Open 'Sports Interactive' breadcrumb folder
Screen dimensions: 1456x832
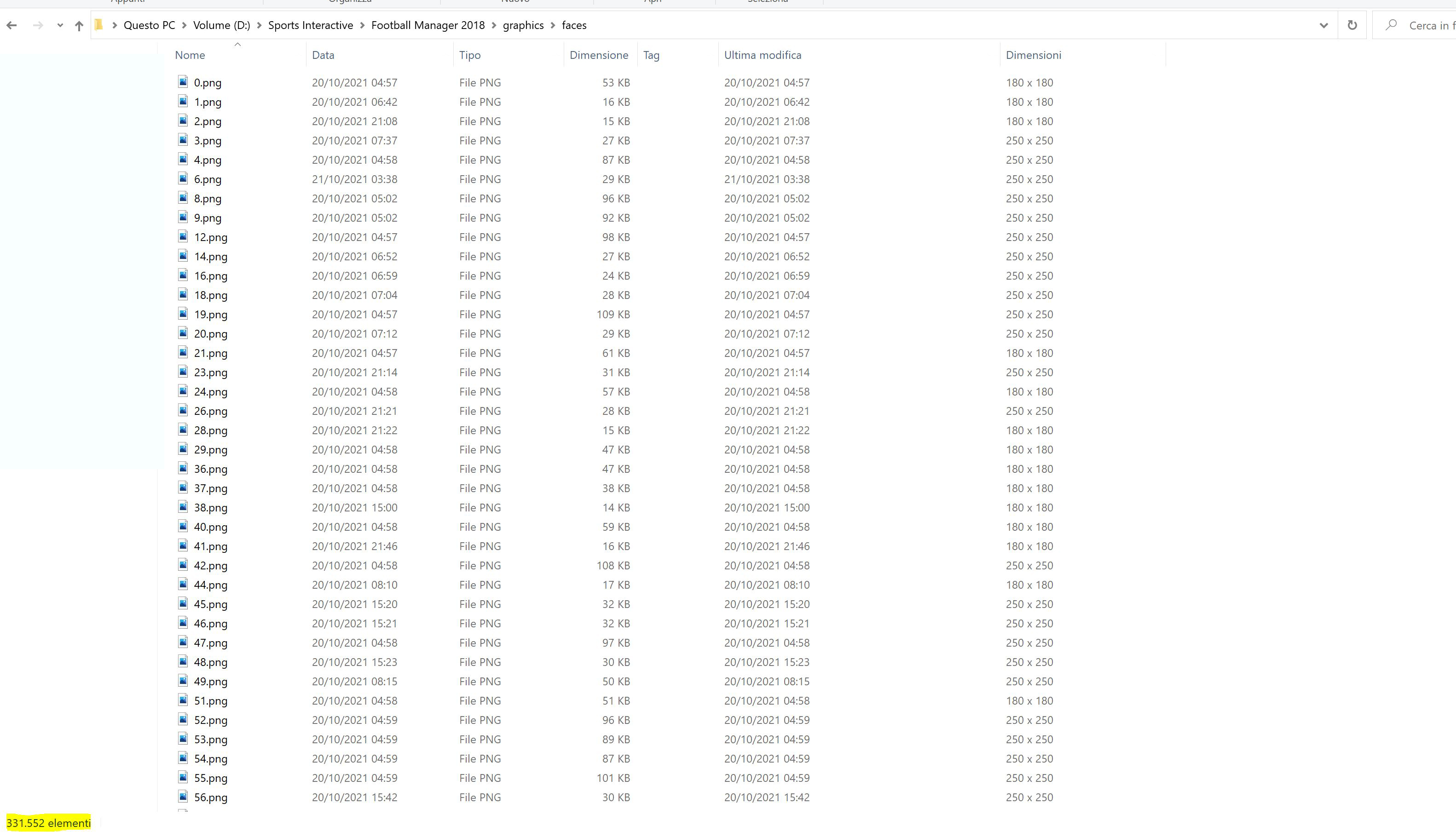(311, 25)
